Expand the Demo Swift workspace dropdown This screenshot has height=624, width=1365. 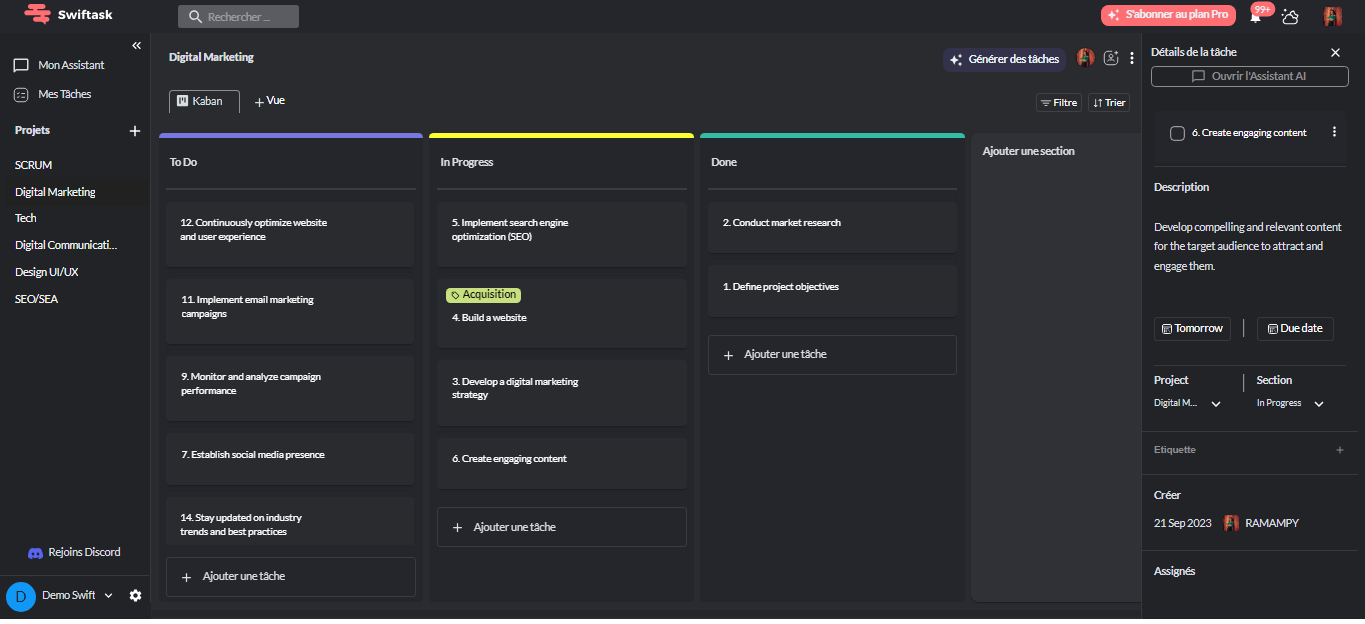click(x=108, y=596)
